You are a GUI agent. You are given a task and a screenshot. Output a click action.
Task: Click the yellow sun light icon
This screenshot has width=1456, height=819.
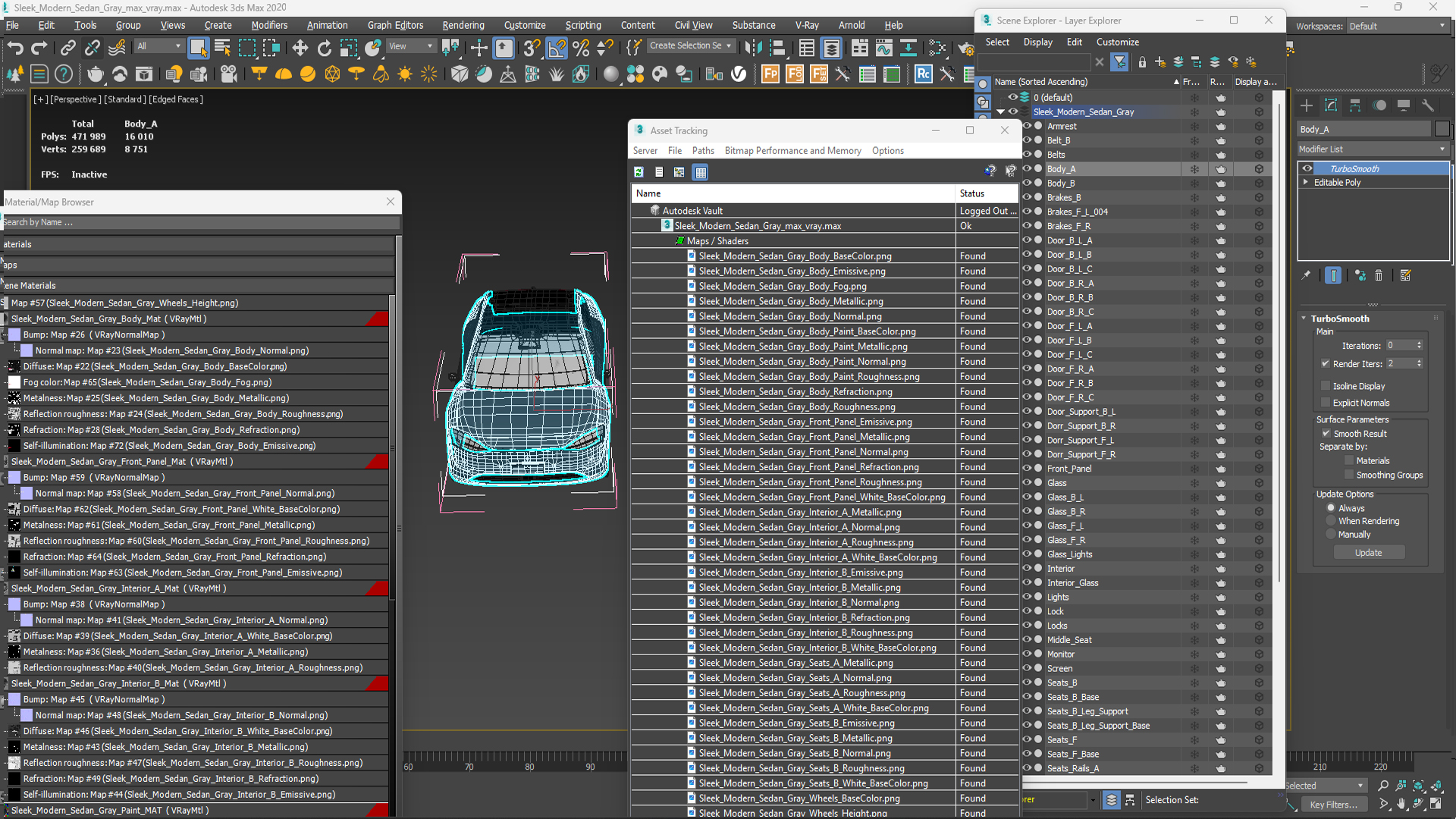[x=404, y=74]
